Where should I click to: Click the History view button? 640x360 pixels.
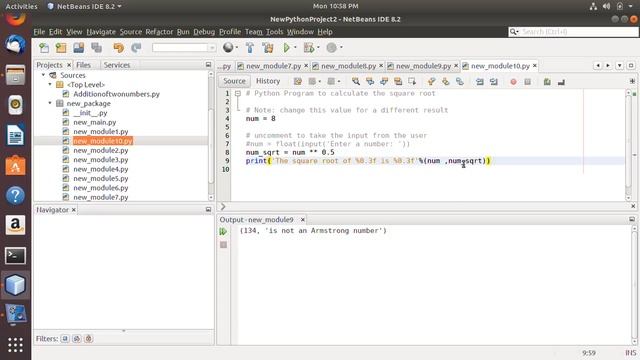(268, 81)
